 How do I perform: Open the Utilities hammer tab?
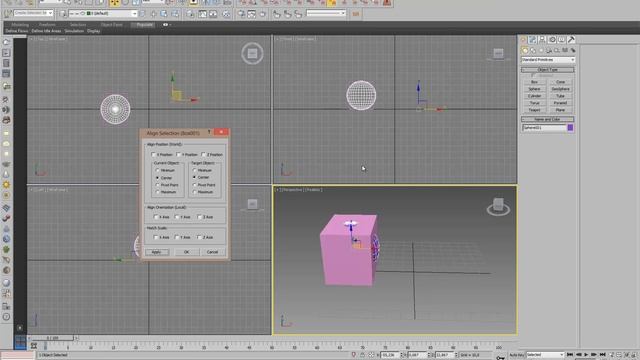571,40
